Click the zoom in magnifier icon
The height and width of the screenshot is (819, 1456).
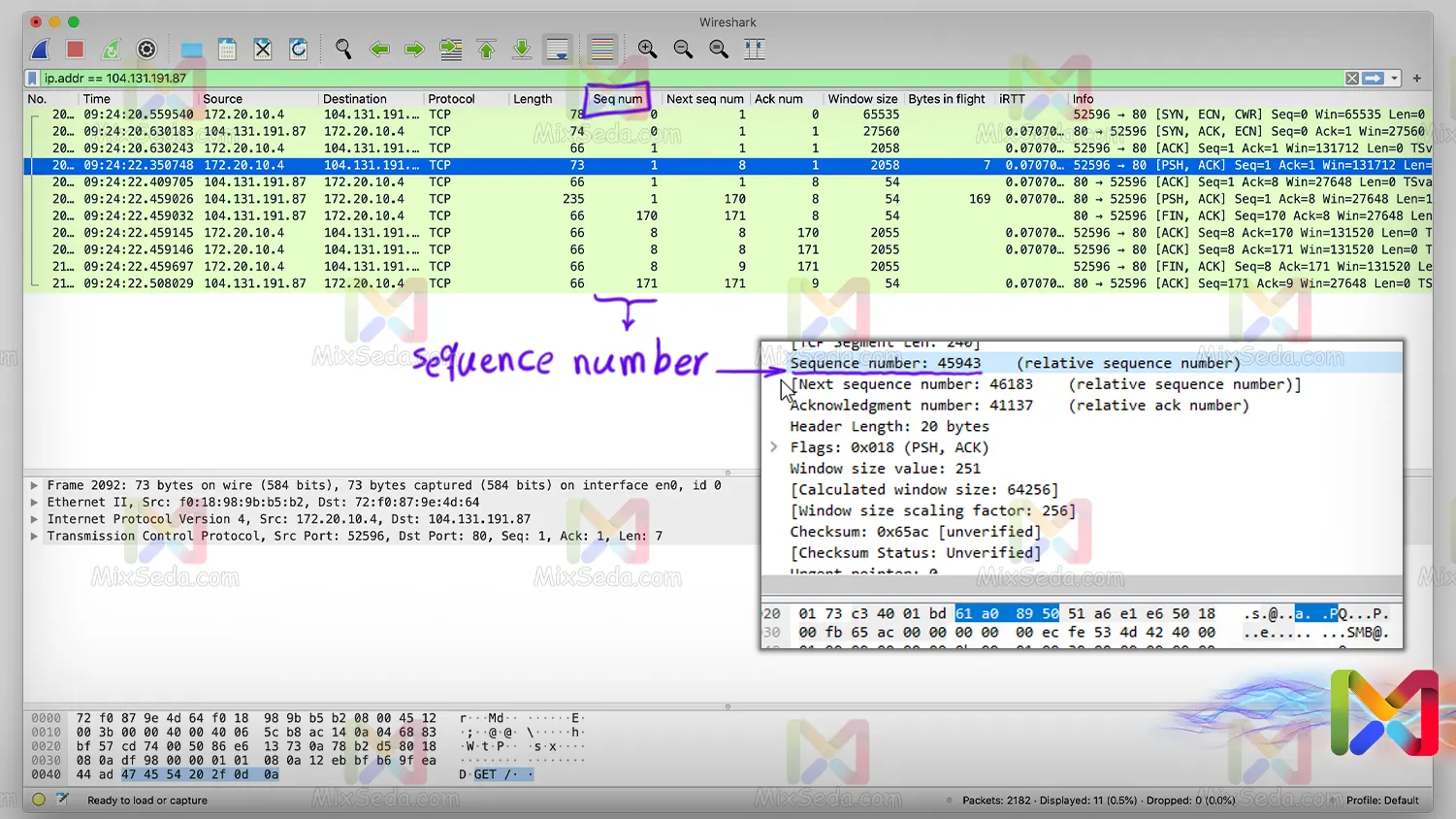point(647,49)
